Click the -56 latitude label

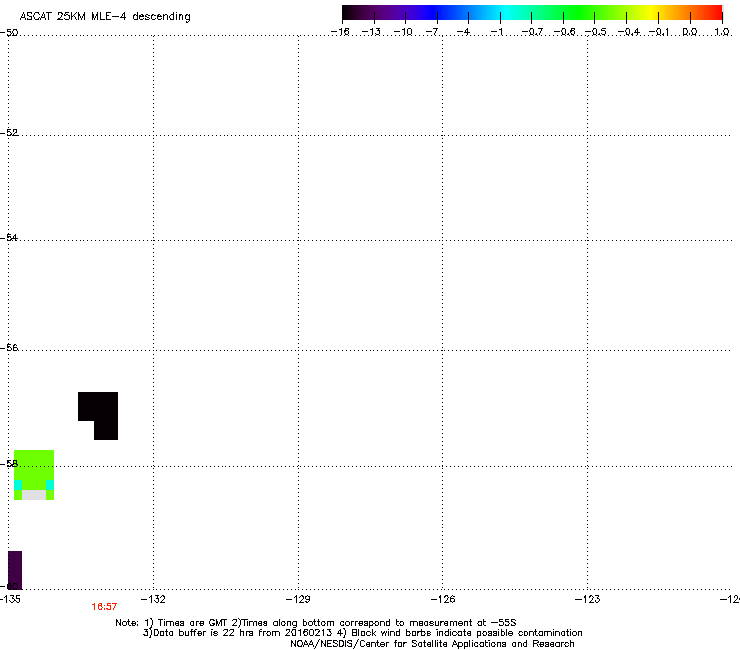(x=9, y=347)
